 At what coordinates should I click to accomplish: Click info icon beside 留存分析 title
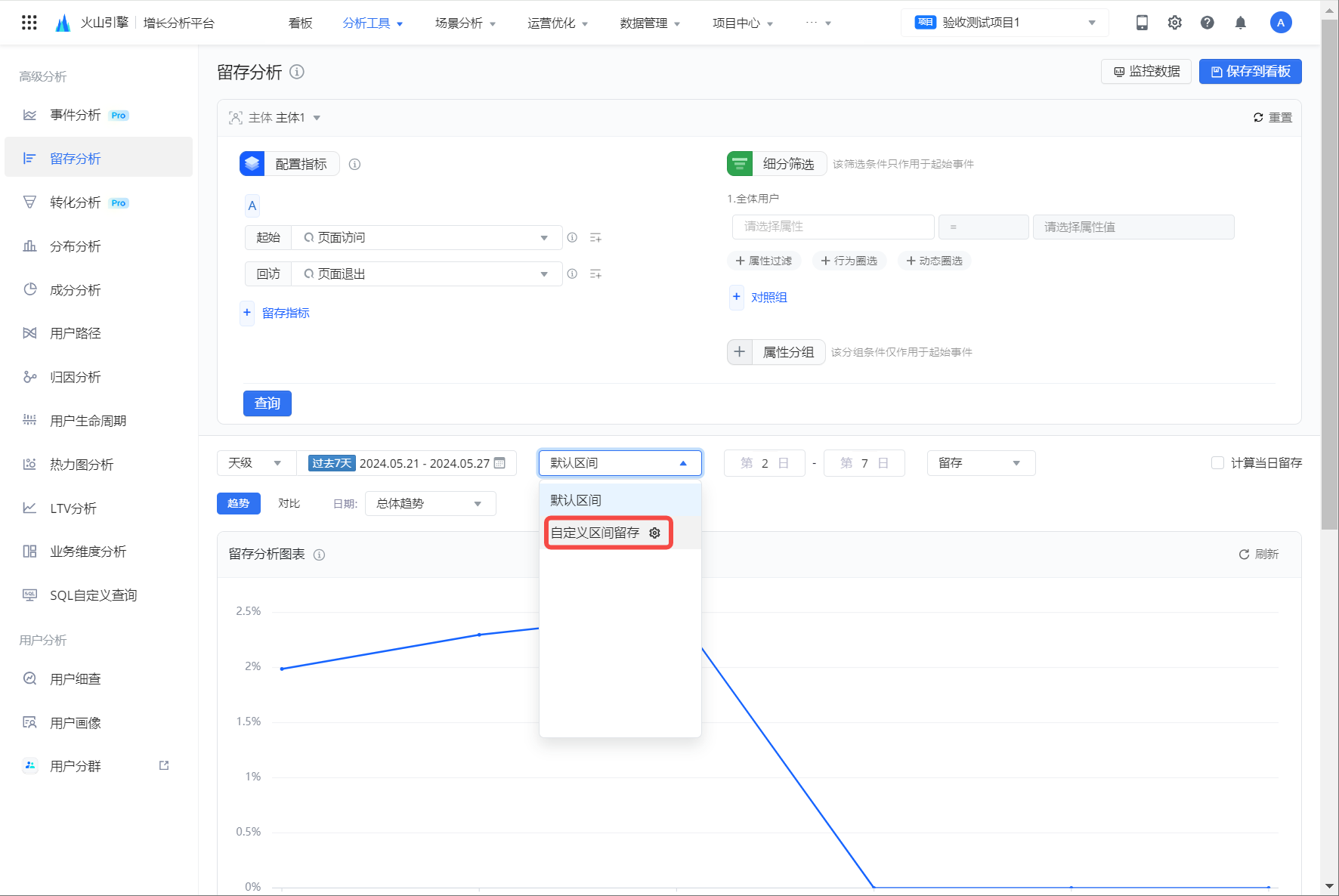pyautogui.click(x=297, y=72)
